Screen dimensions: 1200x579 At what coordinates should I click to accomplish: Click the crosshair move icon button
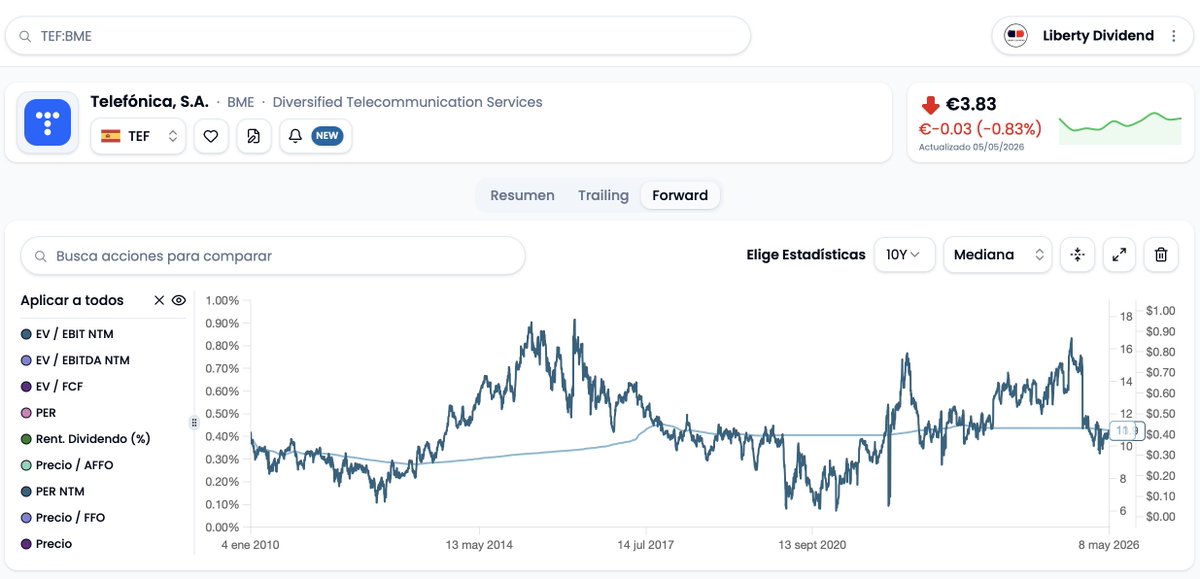coord(1077,255)
